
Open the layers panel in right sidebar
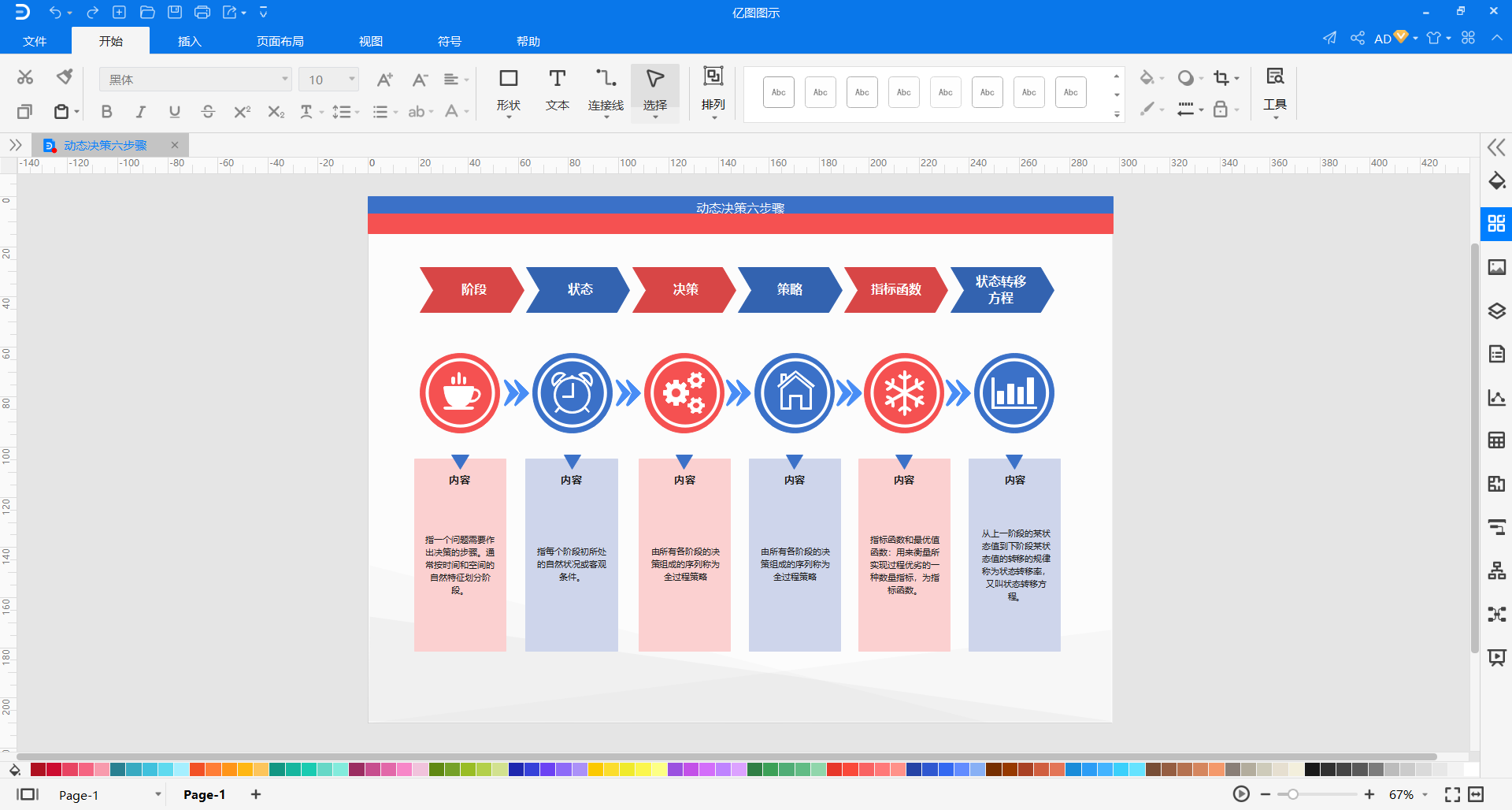(x=1496, y=311)
